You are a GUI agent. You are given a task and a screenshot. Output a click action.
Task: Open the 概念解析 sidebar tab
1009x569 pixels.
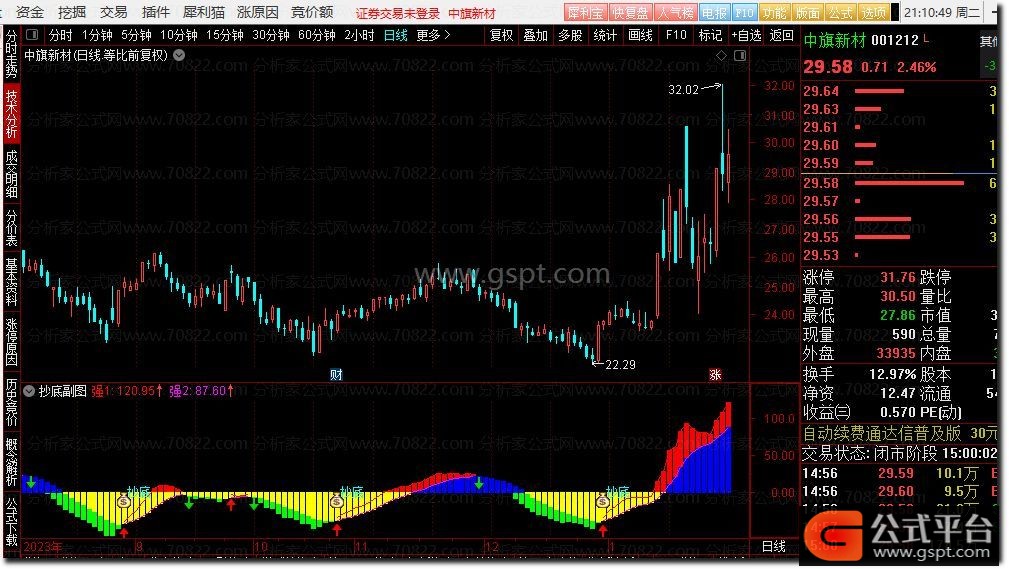click(11, 462)
